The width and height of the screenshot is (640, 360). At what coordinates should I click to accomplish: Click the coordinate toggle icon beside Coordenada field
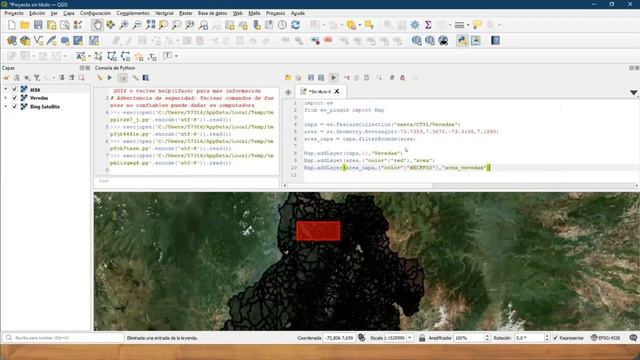pyautogui.click(x=362, y=338)
